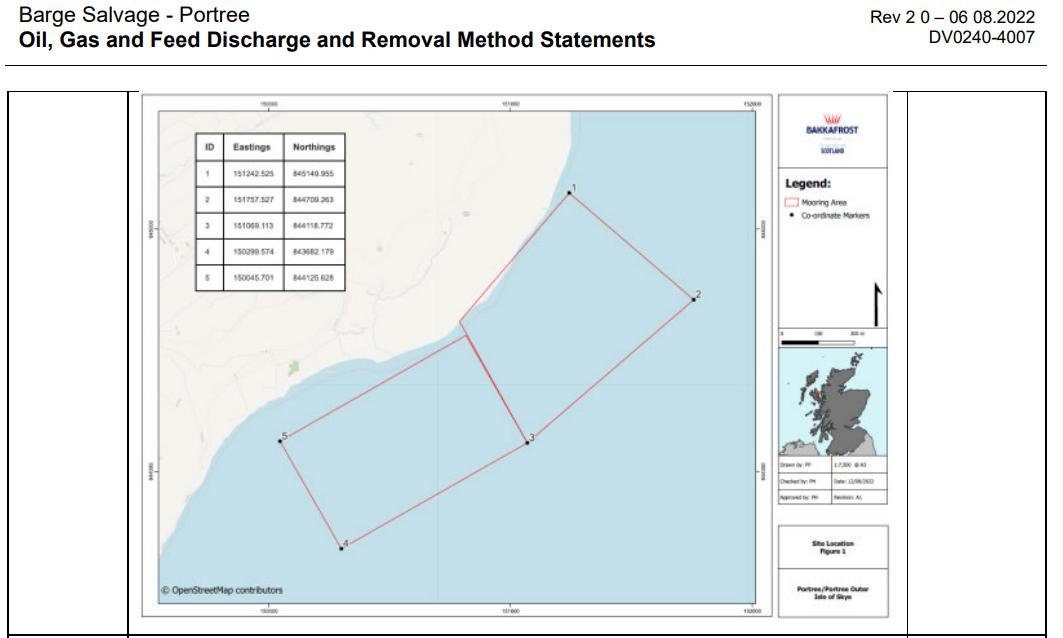
Task: Select coordinate marker 3 on the map
Action: 527,441
